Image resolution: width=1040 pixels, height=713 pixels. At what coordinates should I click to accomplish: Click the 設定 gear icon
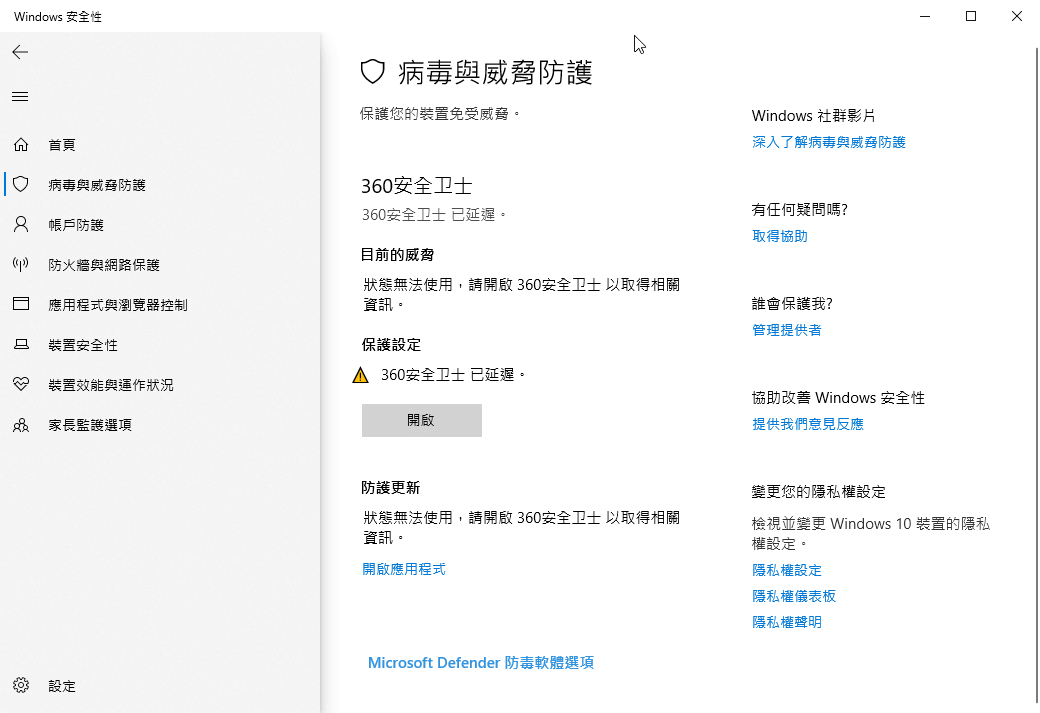point(21,686)
